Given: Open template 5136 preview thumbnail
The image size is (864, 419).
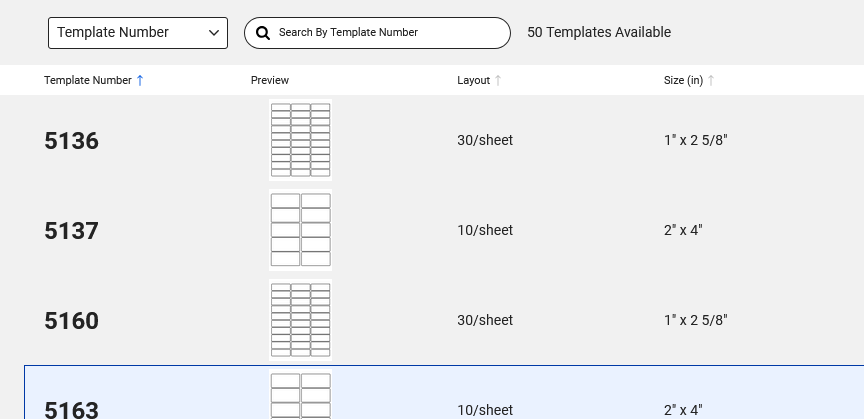Looking at the screenshot, I should [300, 140].
